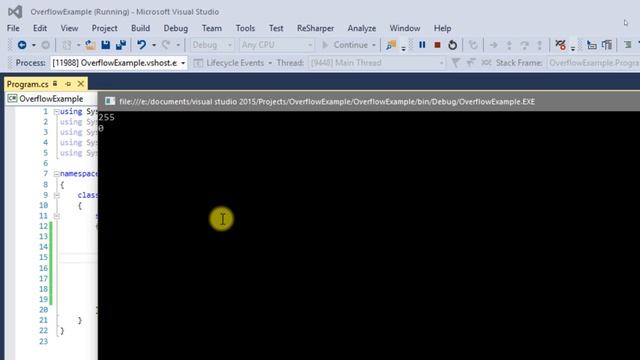Click line number 23 in the editor
Viewport: 640px width, 360px height.
tap(43, 341)
